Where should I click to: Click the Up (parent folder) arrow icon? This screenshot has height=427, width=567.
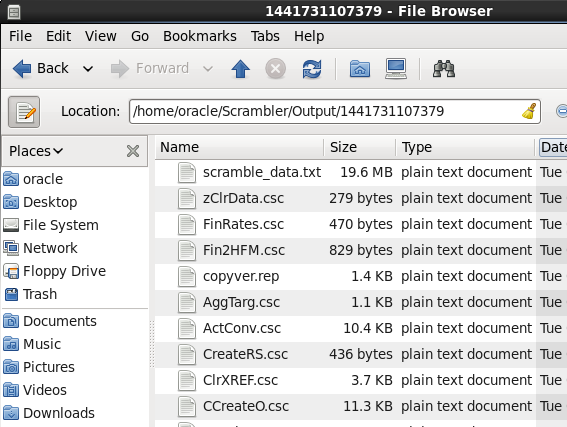click(240, 69)
